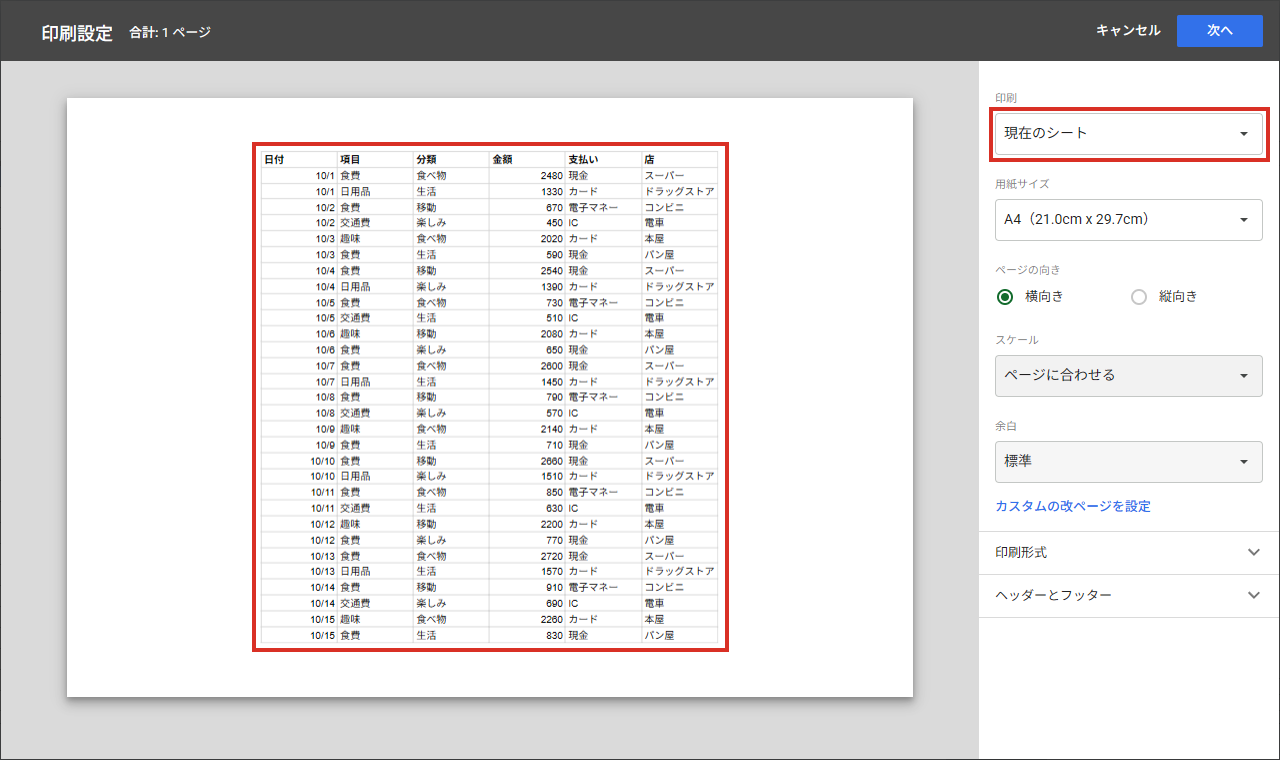Viewport: 1280px width, 760px height.
Task: Click the 項目 header cell in preview
Action: click(x=375, y=159)
